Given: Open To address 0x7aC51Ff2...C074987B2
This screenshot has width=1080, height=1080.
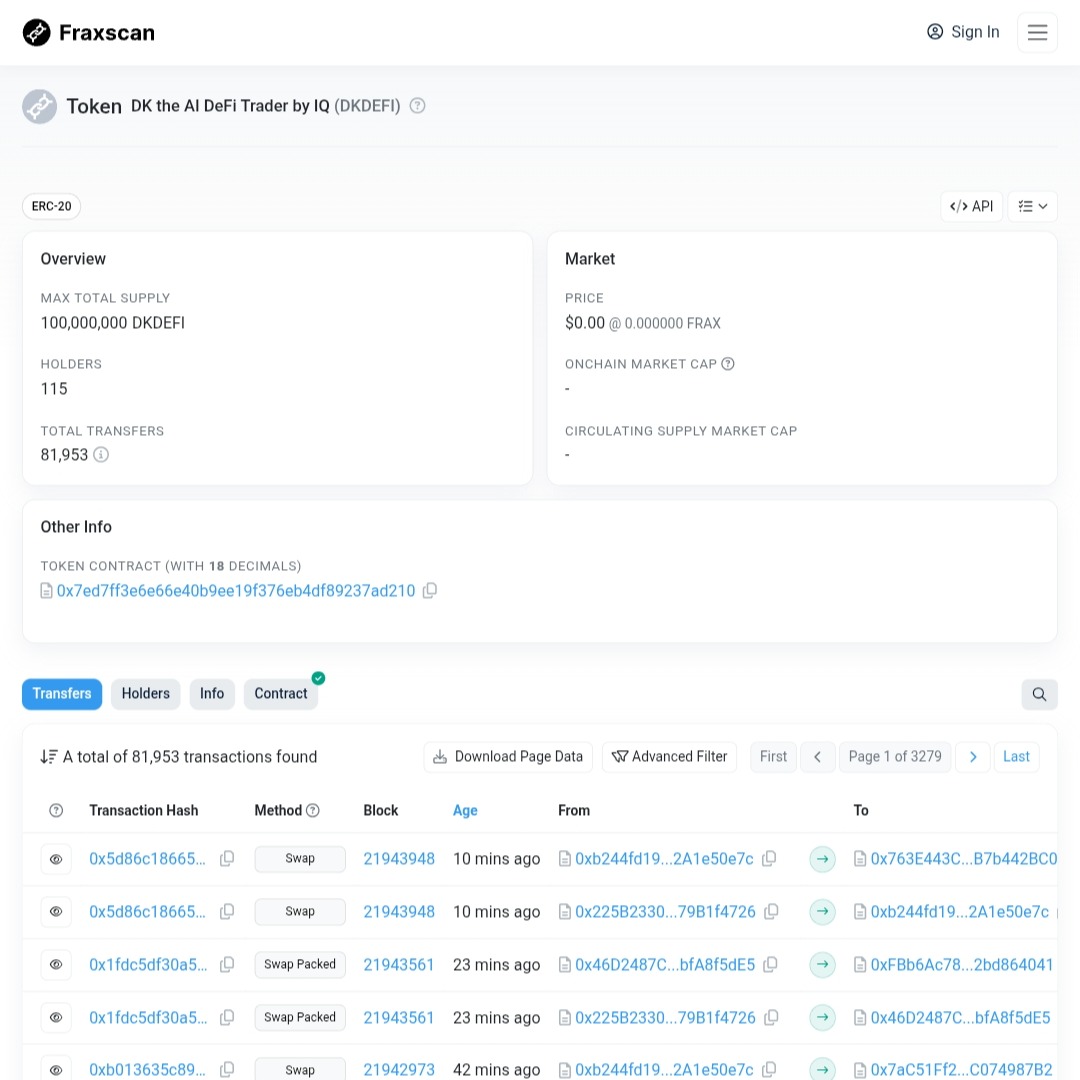Looking at the screenshot, I should (962, 1070).
